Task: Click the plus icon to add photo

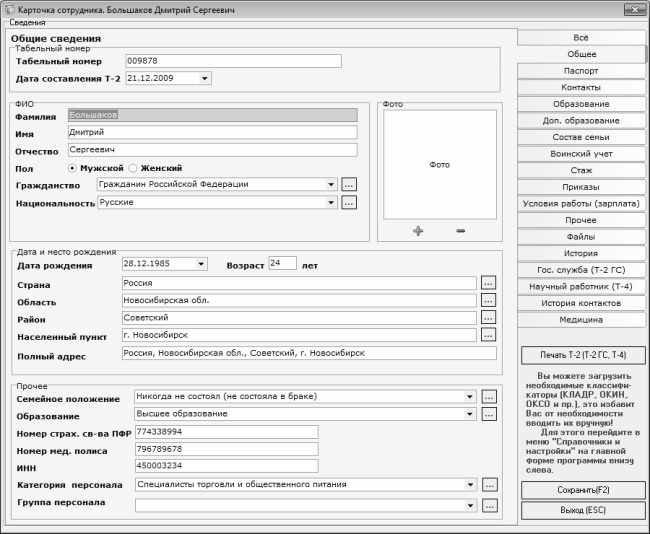Action: point(418,231)
